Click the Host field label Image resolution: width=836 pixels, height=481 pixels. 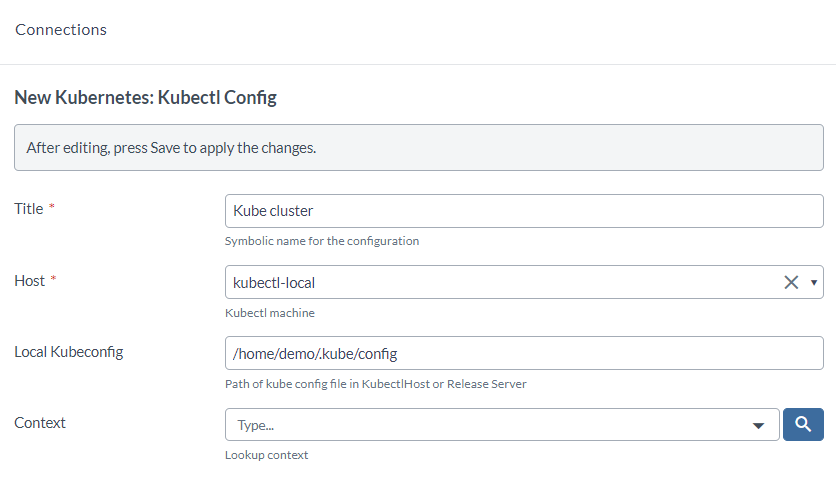30,281
